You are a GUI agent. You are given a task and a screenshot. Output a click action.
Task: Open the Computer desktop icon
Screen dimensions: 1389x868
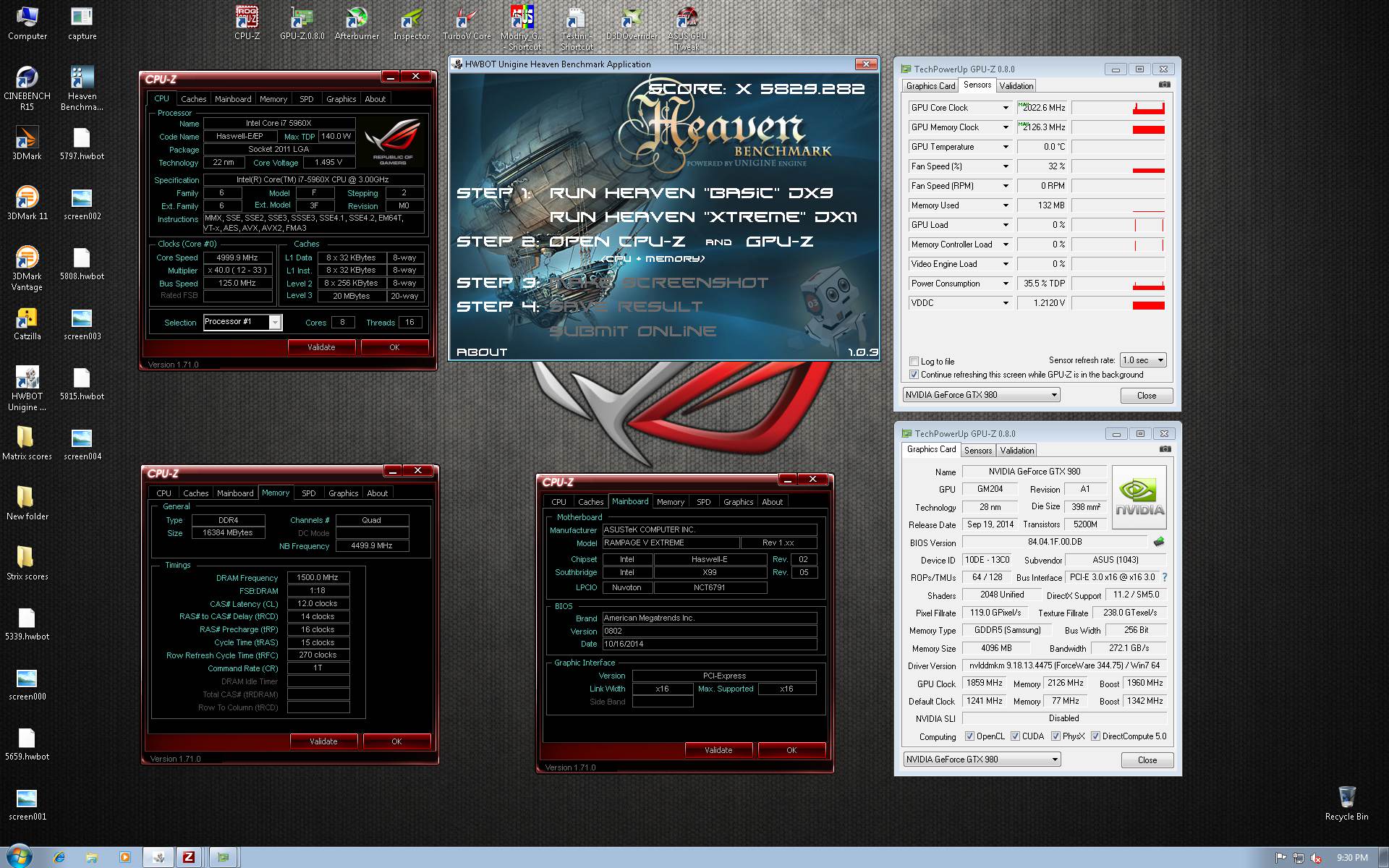tap(27, 22)
